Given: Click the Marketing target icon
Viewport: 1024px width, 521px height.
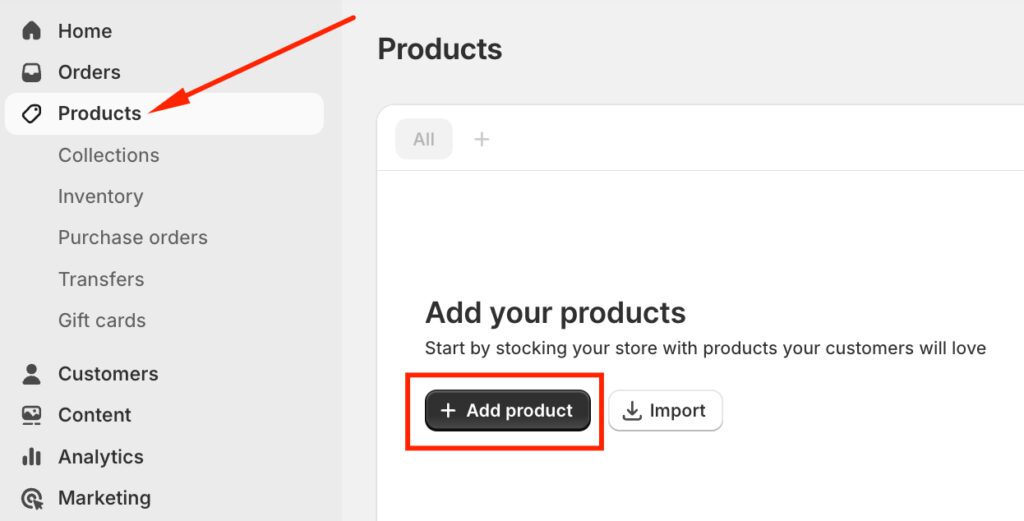Looking at the screenshot, I should [x=32, y=498].
